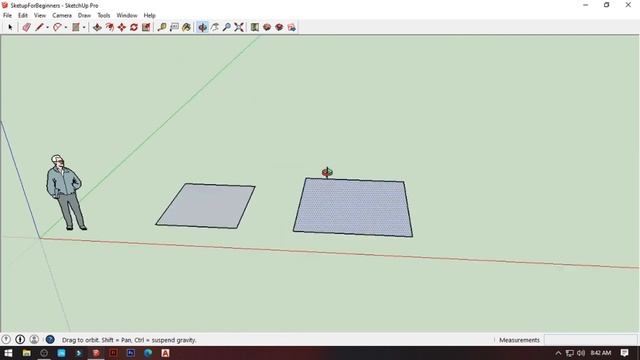Open the Windows Start menu
This screenshot has height=360, width=640.
8,353
